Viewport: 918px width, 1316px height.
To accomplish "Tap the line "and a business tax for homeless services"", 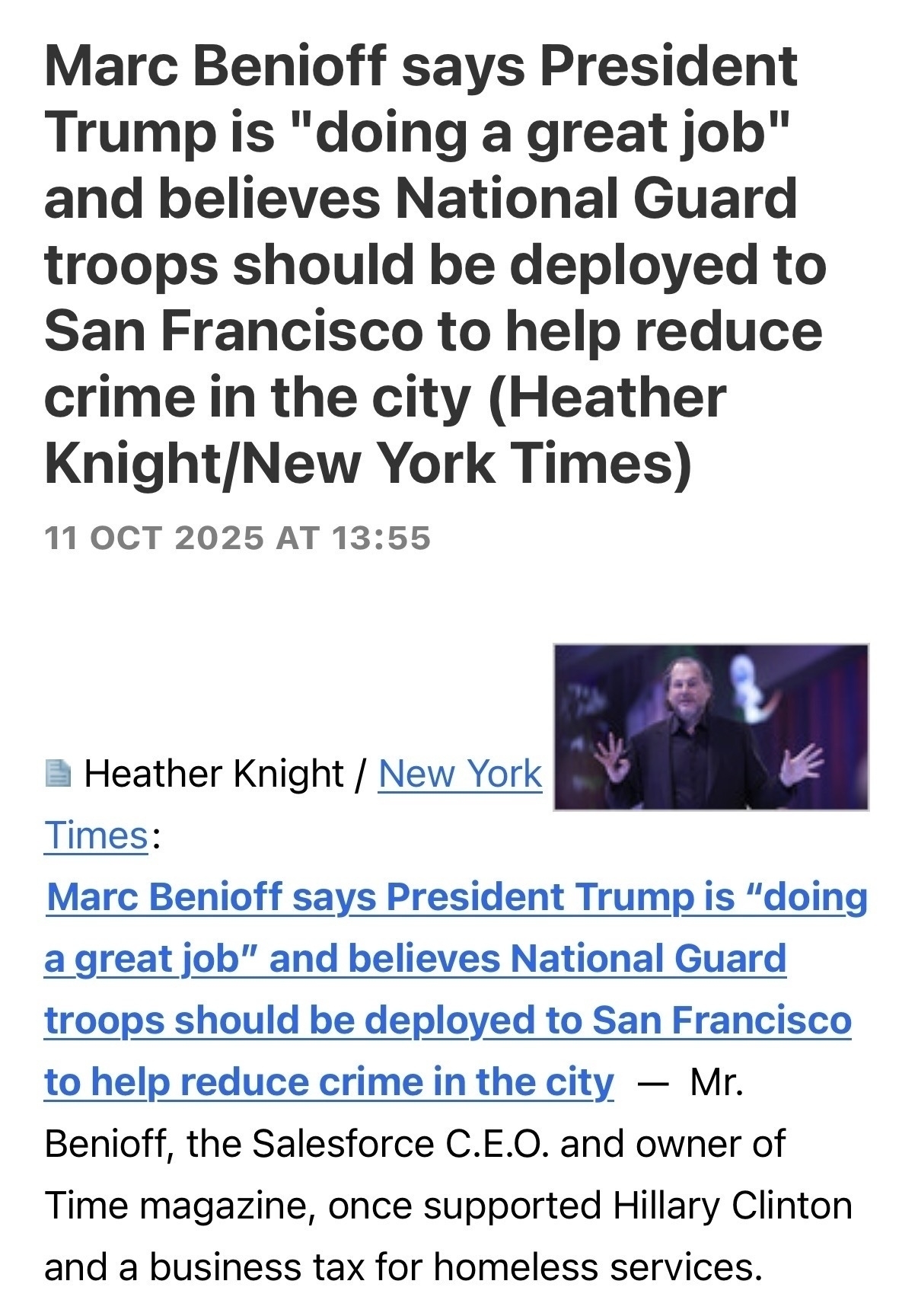I will tap(403, 1267).
